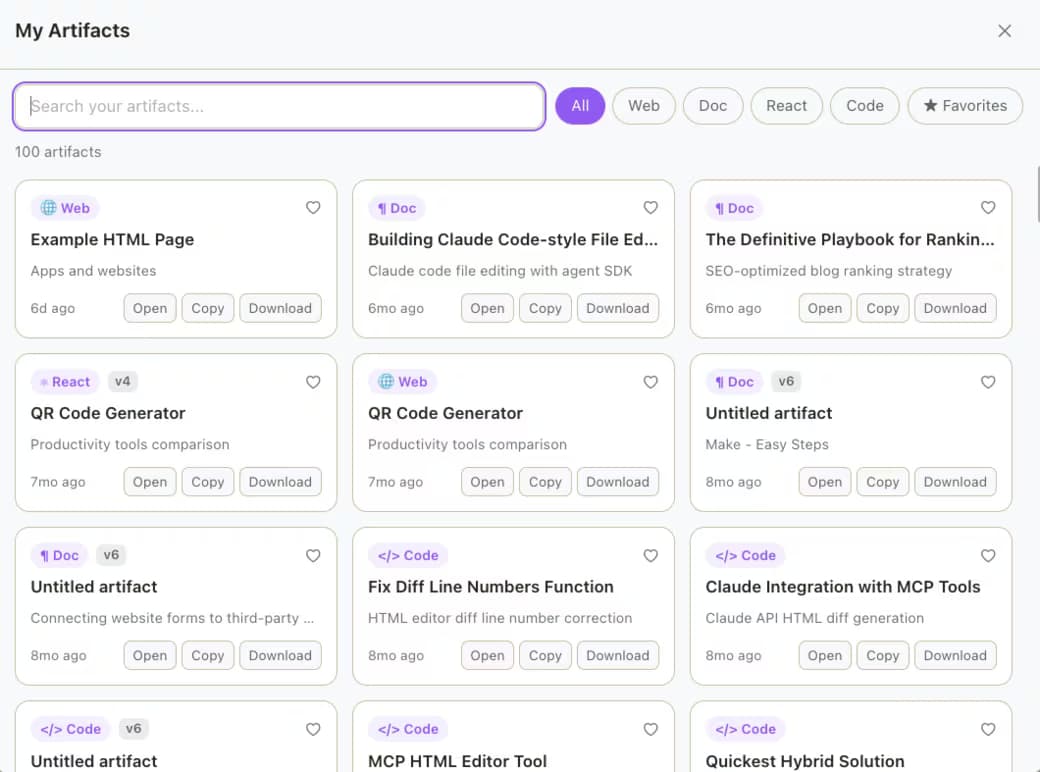The width and height of the screenshot is (1040, 772).
Task: Heart the Make - Easy Steps artifact
Action: [988, 382]
